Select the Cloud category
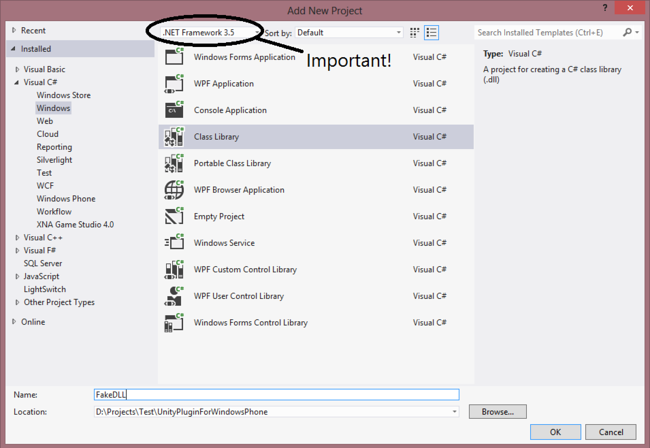The height and width of the screenshot is (448, 650). pos(48,134)
